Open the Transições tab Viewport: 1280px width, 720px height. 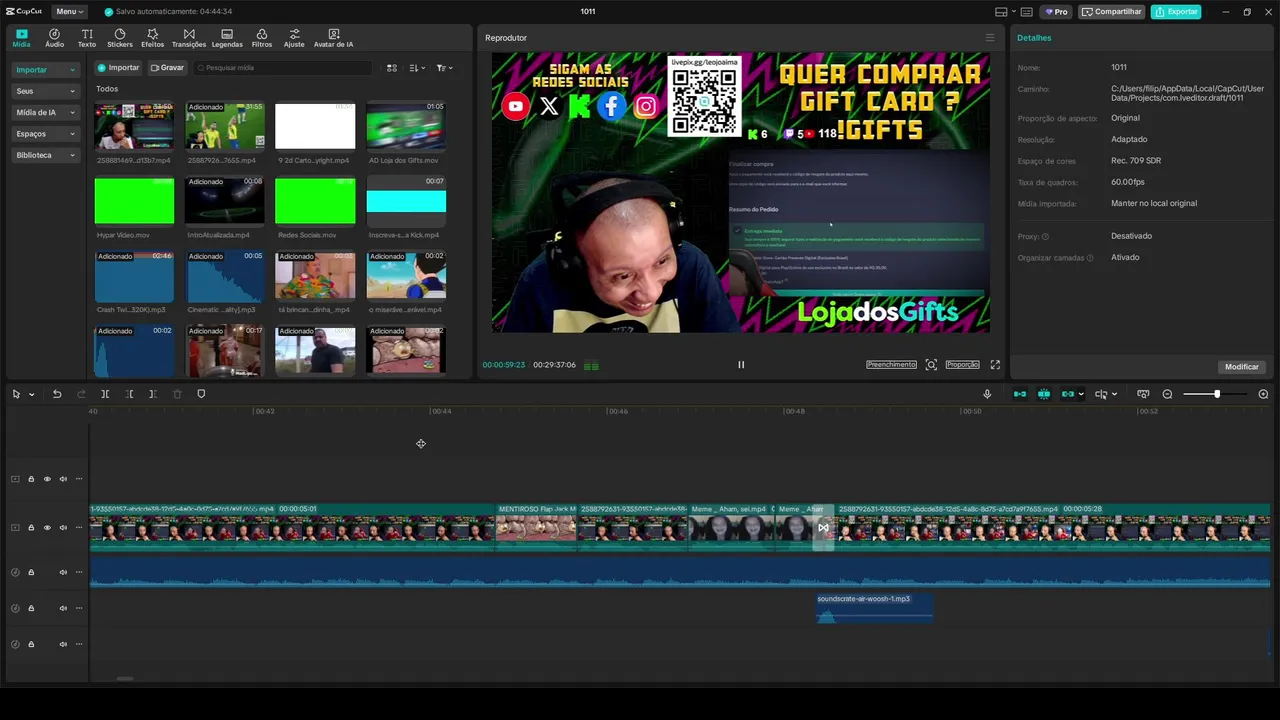click(189, 38)
